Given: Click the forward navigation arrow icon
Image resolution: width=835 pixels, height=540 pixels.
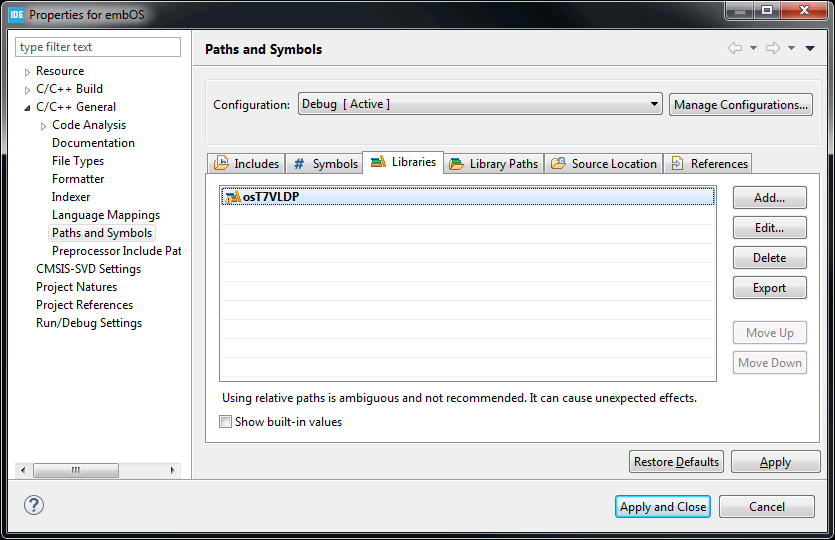Looking at the screenshot, I should 773,49.
